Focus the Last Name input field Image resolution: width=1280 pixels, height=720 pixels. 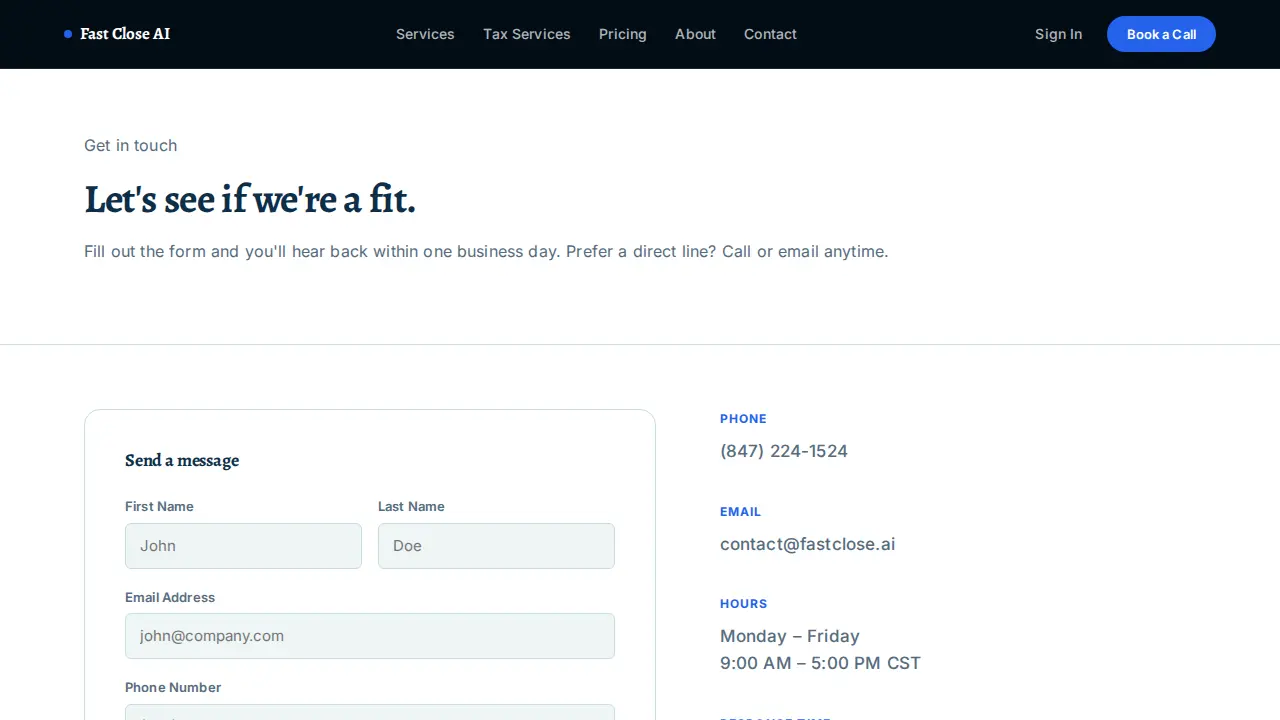pyautogui.click(x=496, y=546)
